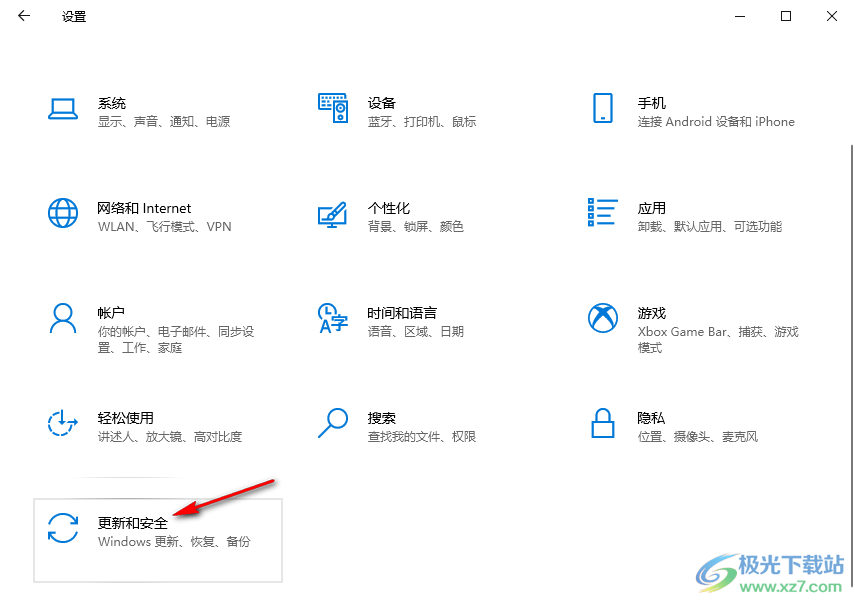Open the Accounts person icon
The image size is (855, 603).
[63, 318]
